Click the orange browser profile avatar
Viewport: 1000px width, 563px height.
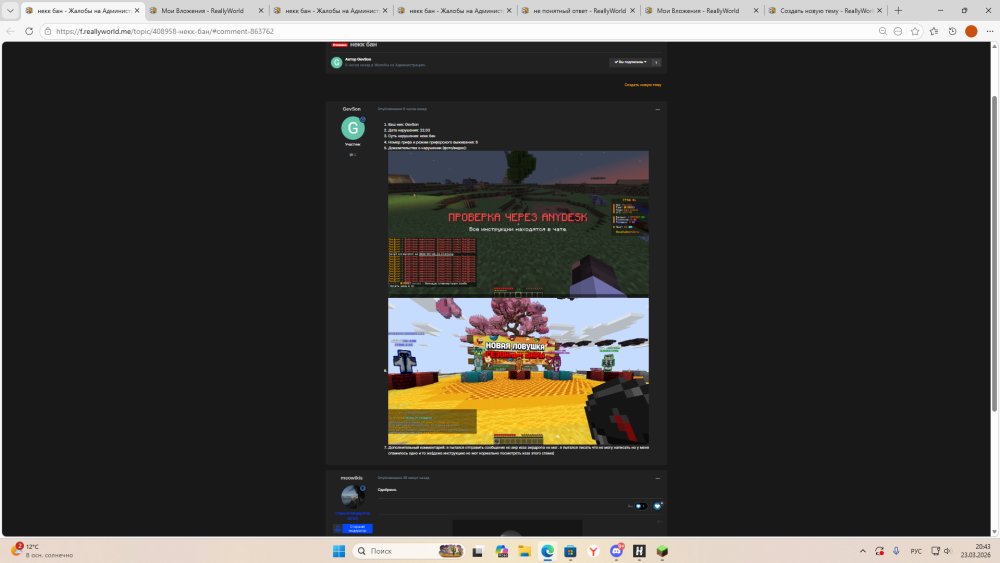click(971, 31)
